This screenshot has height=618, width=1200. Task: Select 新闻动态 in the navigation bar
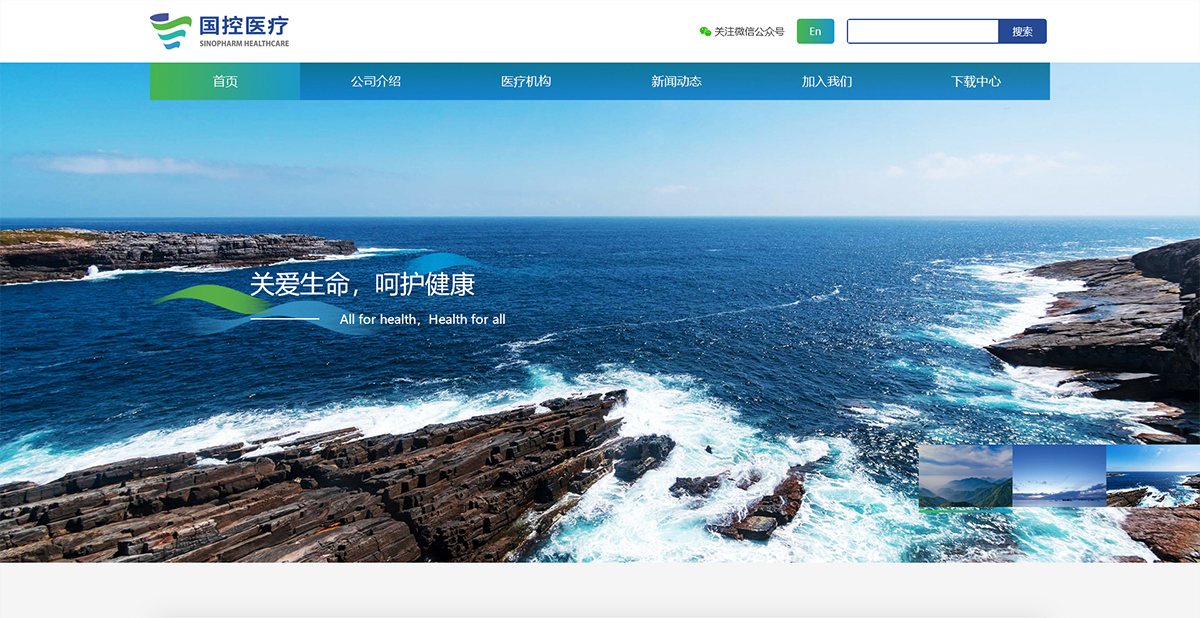(676, 81)
